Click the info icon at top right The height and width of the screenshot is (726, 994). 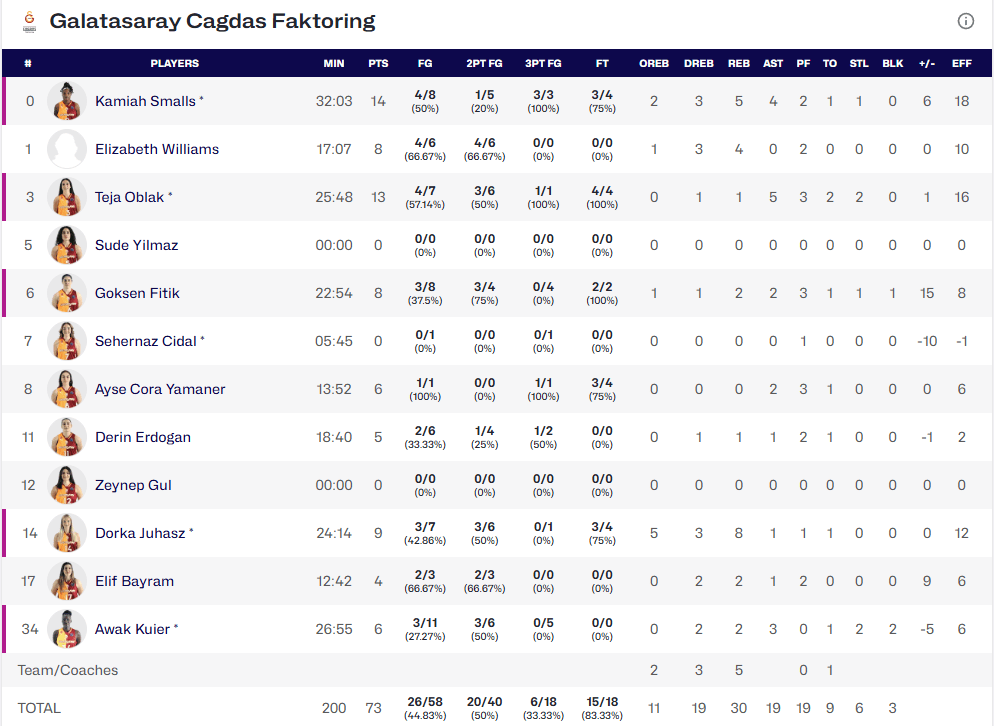point(965,21)
